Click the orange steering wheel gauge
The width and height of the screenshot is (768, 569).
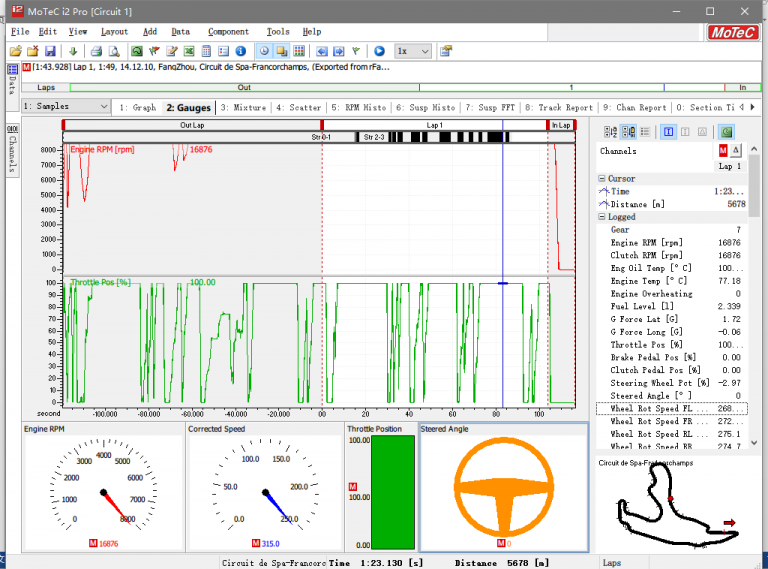coord(504,488)
